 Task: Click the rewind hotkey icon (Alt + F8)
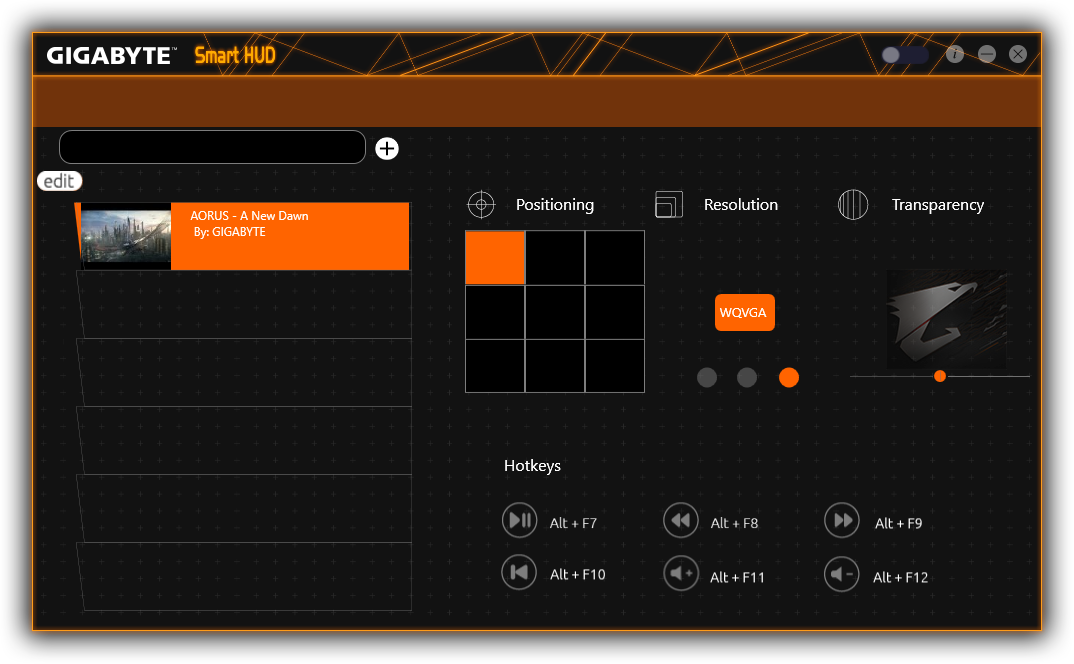681,520
